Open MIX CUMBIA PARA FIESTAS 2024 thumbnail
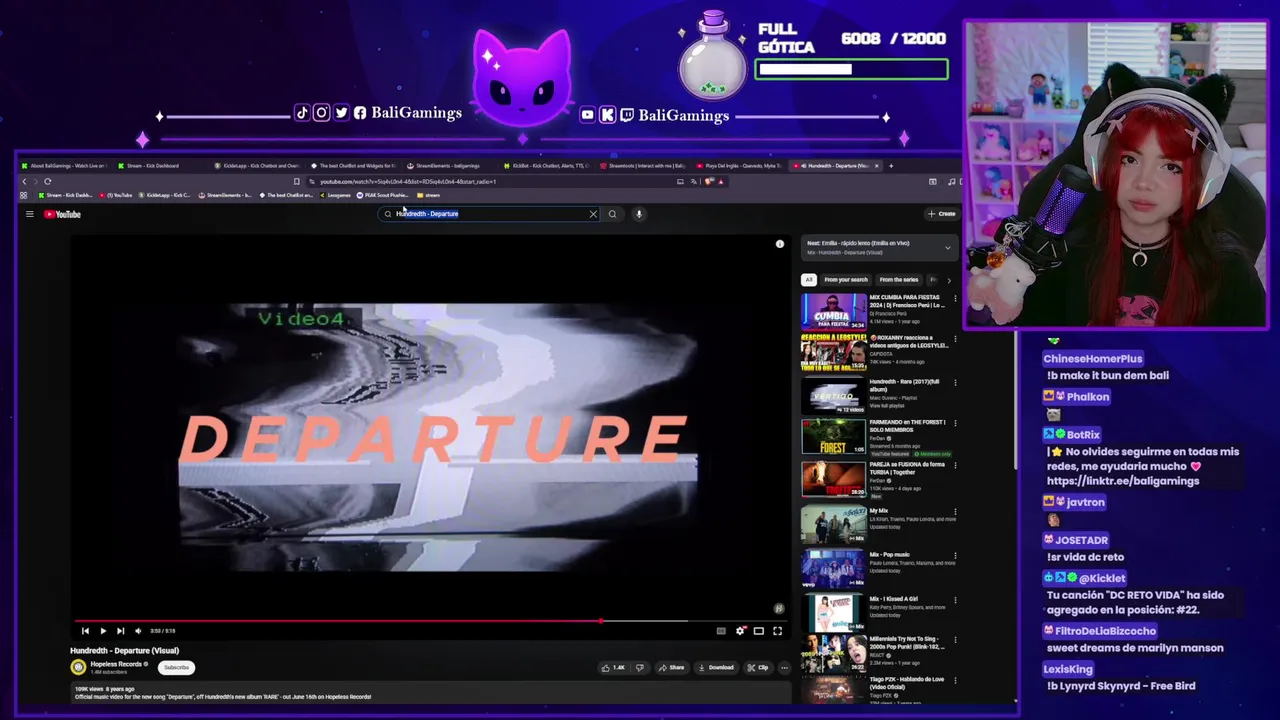Screen dimensions: 1280x720 [834, 311]
